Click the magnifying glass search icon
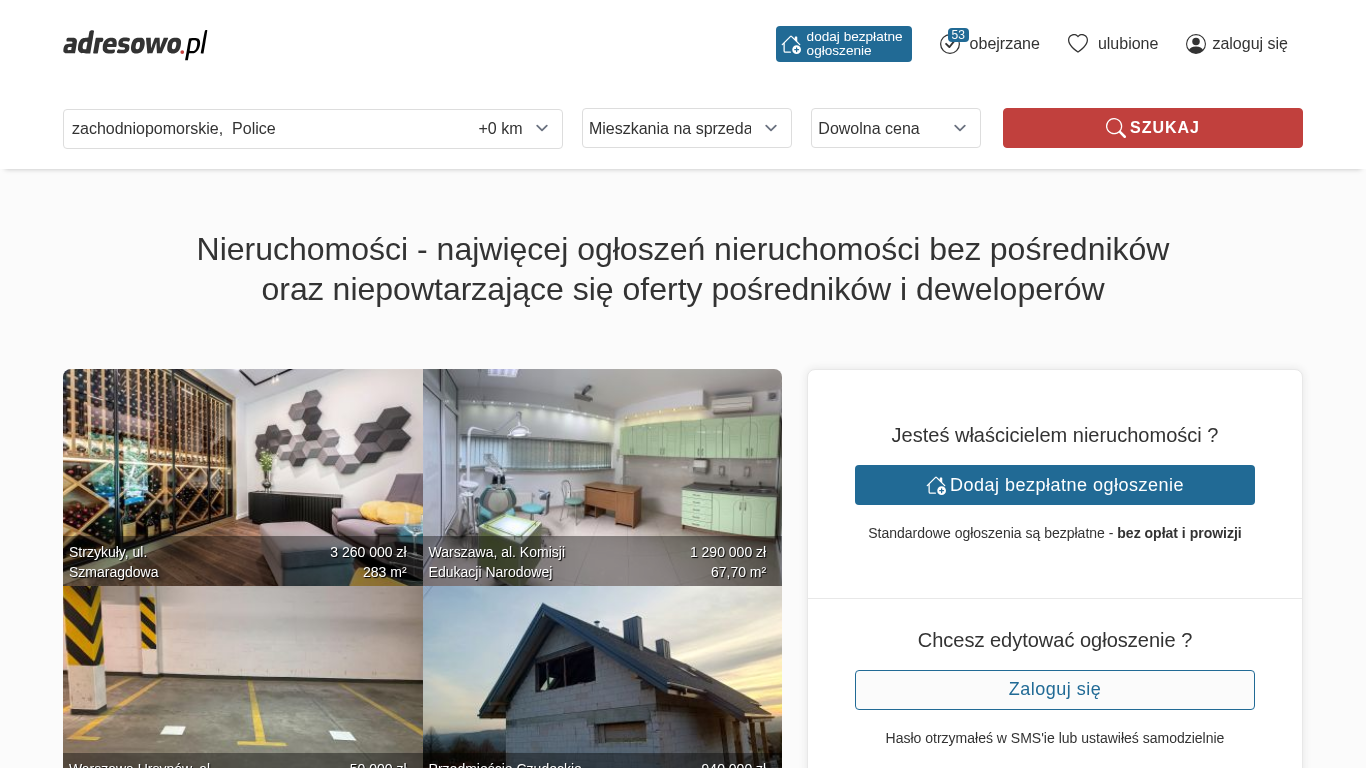The height and width of the screenshot is (768, 1366). click(x=1115, y=128)
